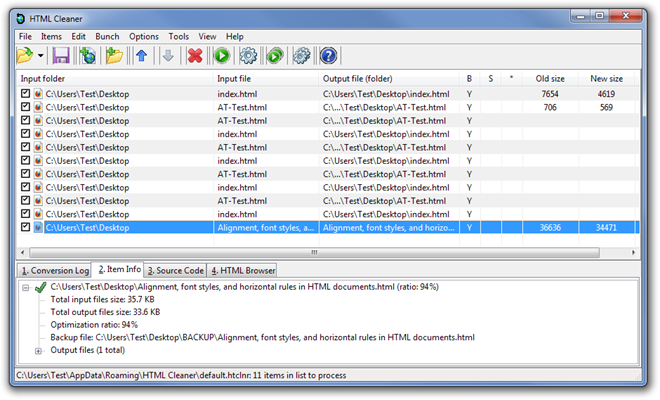This screenshot has width=660, height=400.
Task: Click HTML Cleaner app icon in title bar
Action: coord(21,19)
